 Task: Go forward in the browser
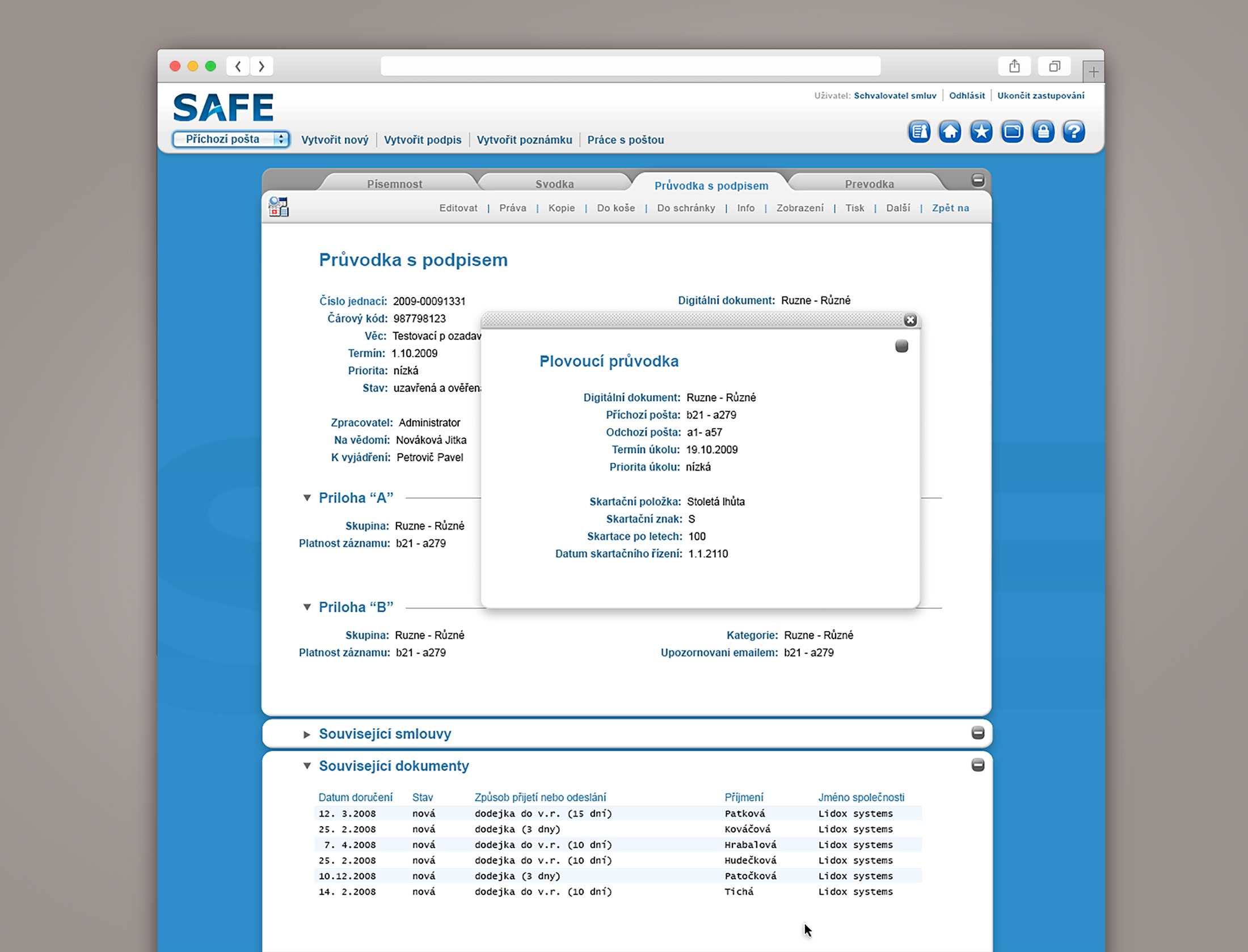pos(262,66)
